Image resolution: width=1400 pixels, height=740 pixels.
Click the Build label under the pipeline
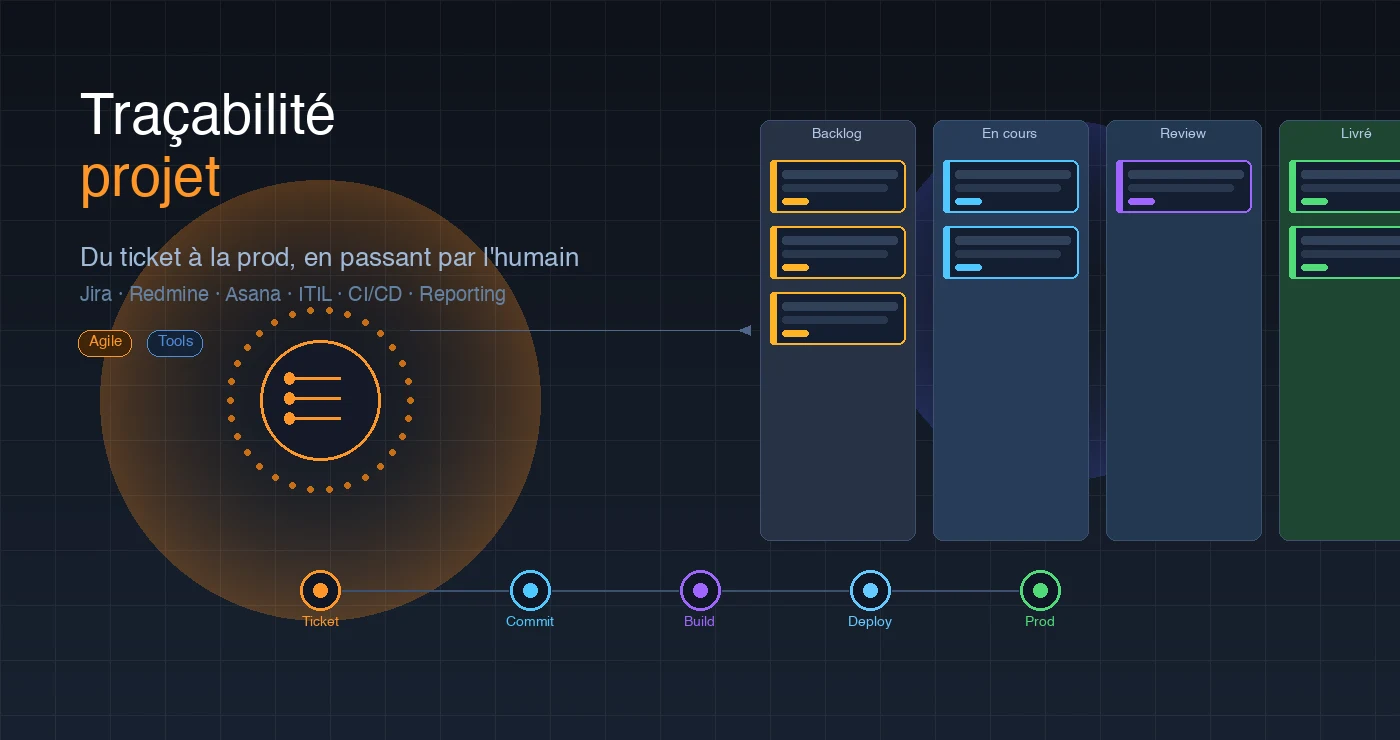(x=699, y=621)
